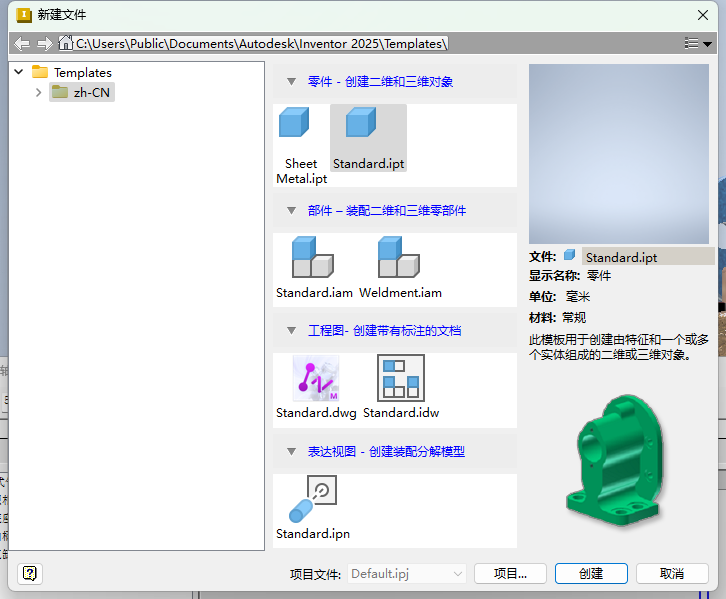
Task: Go forward with the right arrow icon
Action: coord(45,44)
